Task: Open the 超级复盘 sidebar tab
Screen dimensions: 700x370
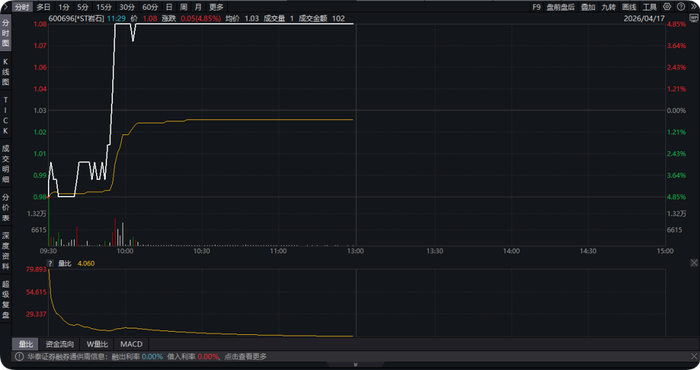Action: pyautogui.click(x=5, y=299)
